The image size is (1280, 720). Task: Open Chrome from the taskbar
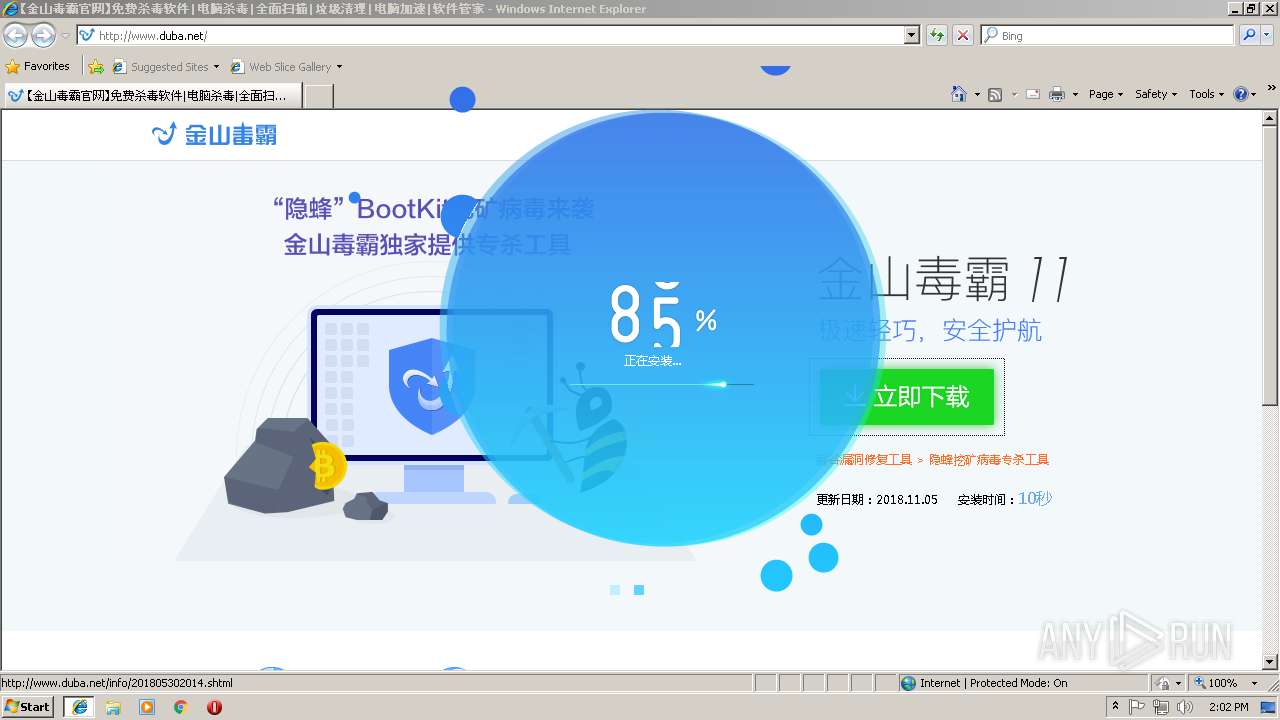pyautogui.click(x=181, y=707)
